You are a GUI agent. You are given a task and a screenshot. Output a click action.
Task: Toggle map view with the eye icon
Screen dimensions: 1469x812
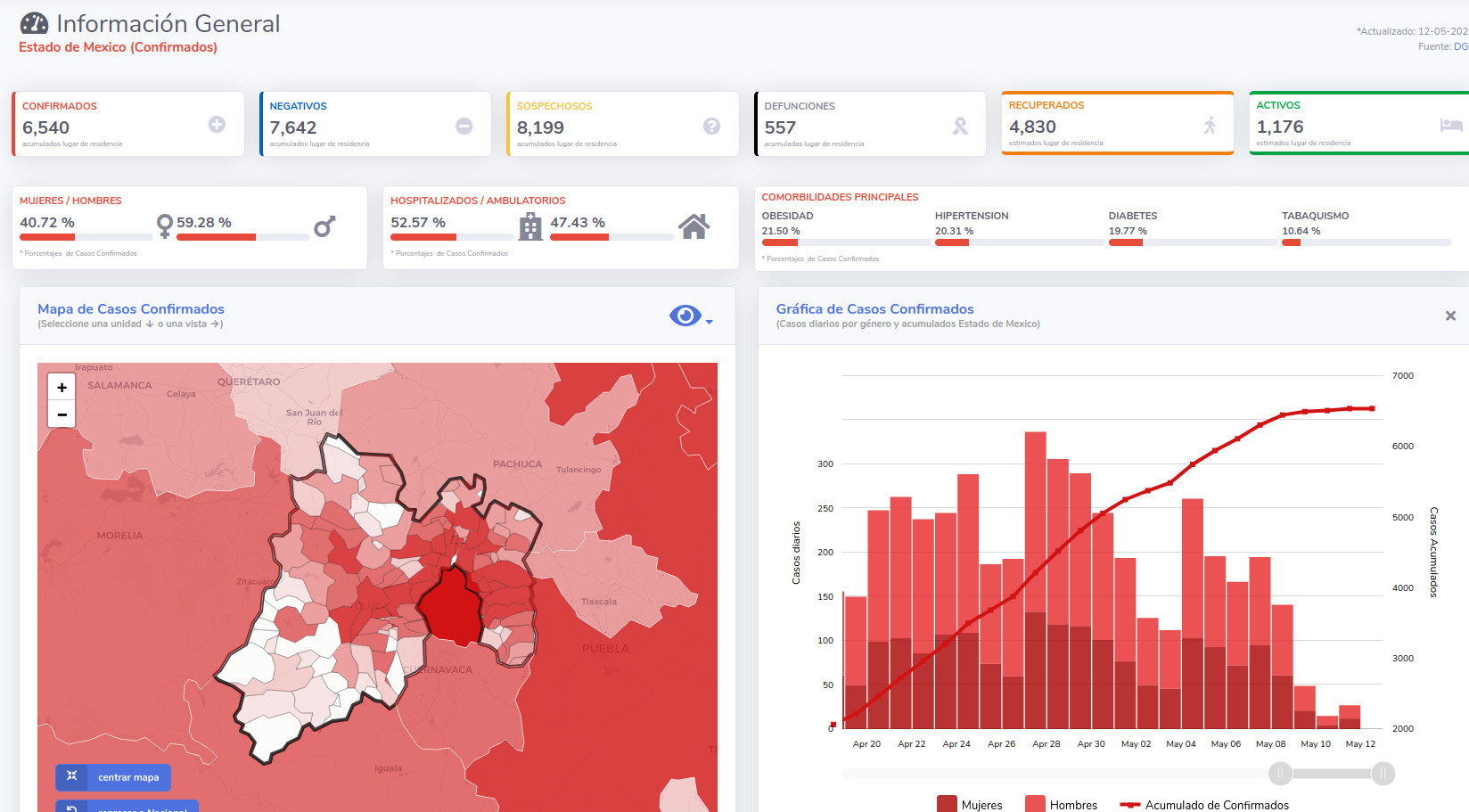[685, 316]
